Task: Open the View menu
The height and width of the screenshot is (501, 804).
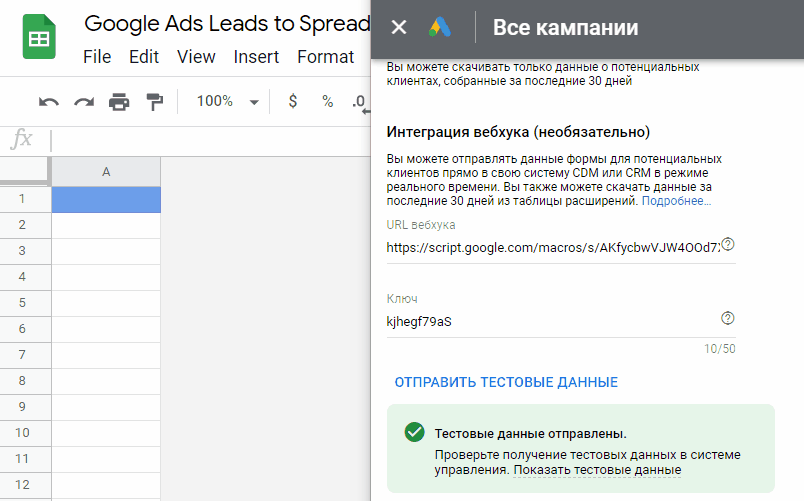Action: [x=196, y=56]
